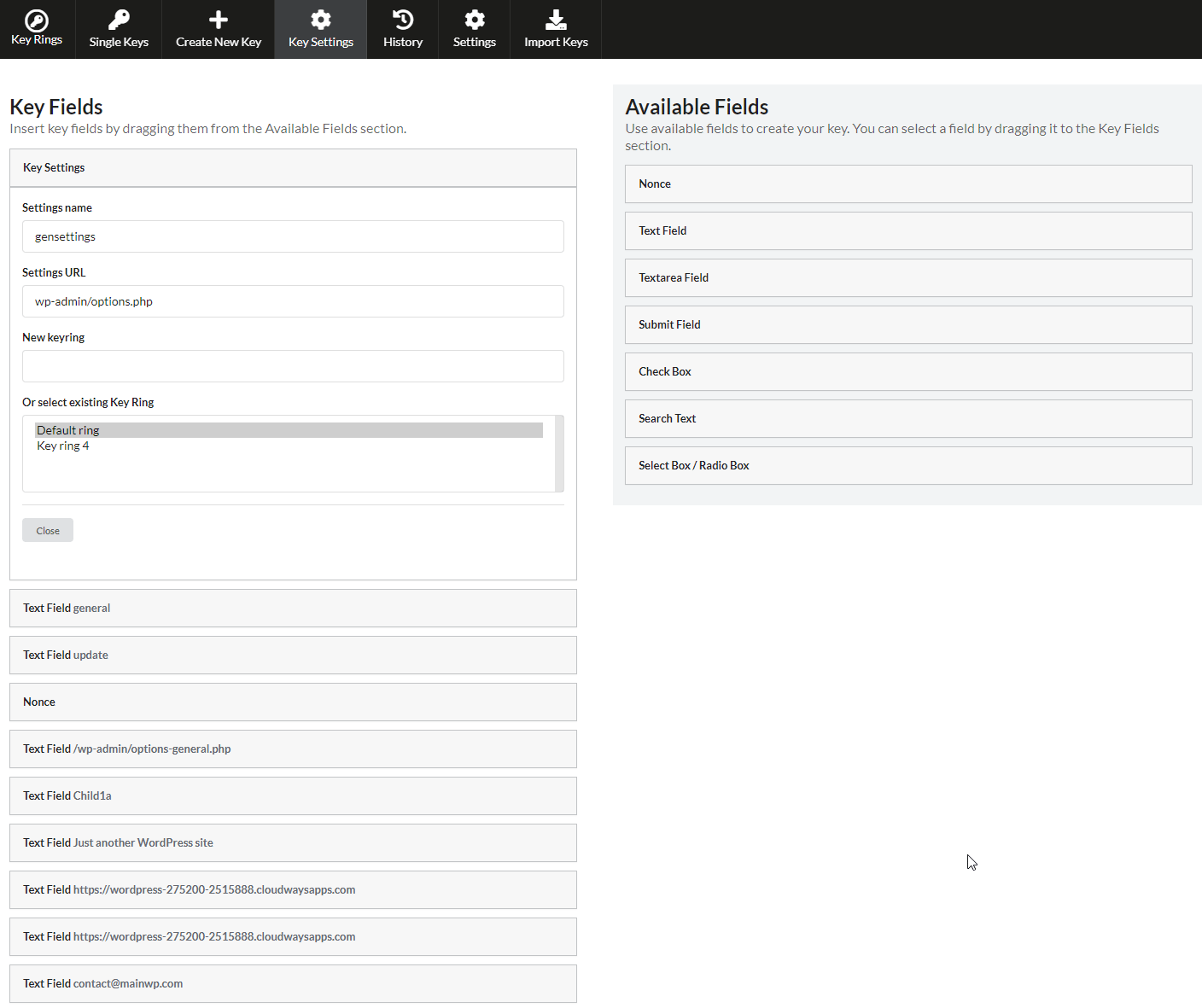
Task: Select Search Text in Available Fields
Action: pos(908,418)
